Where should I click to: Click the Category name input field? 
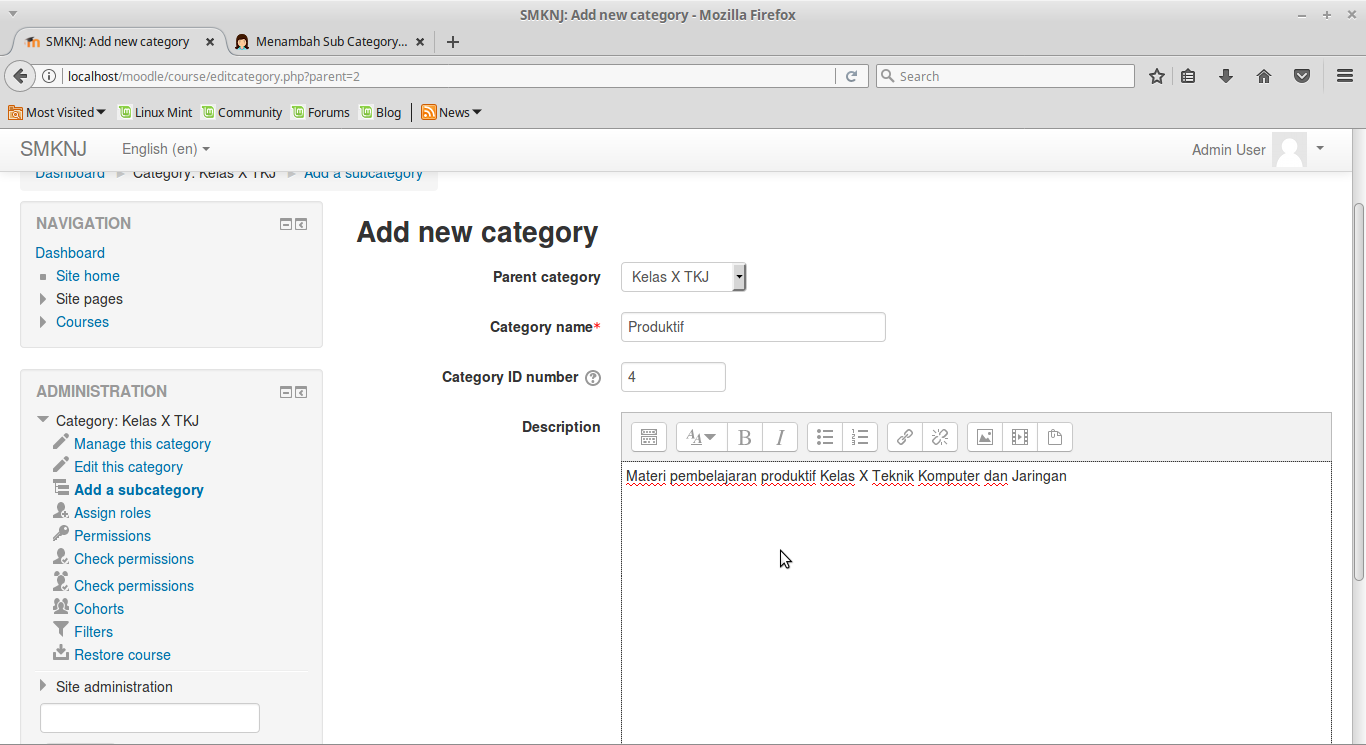pos(753,327)
